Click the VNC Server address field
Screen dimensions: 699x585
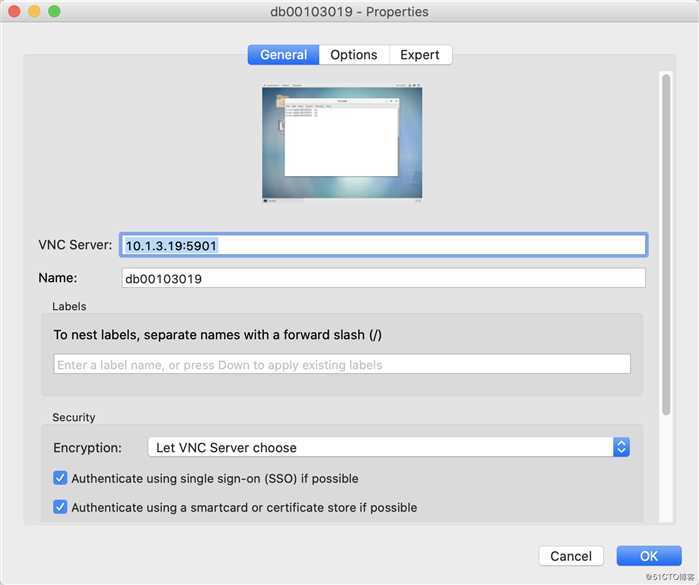[x=383, y=245]
